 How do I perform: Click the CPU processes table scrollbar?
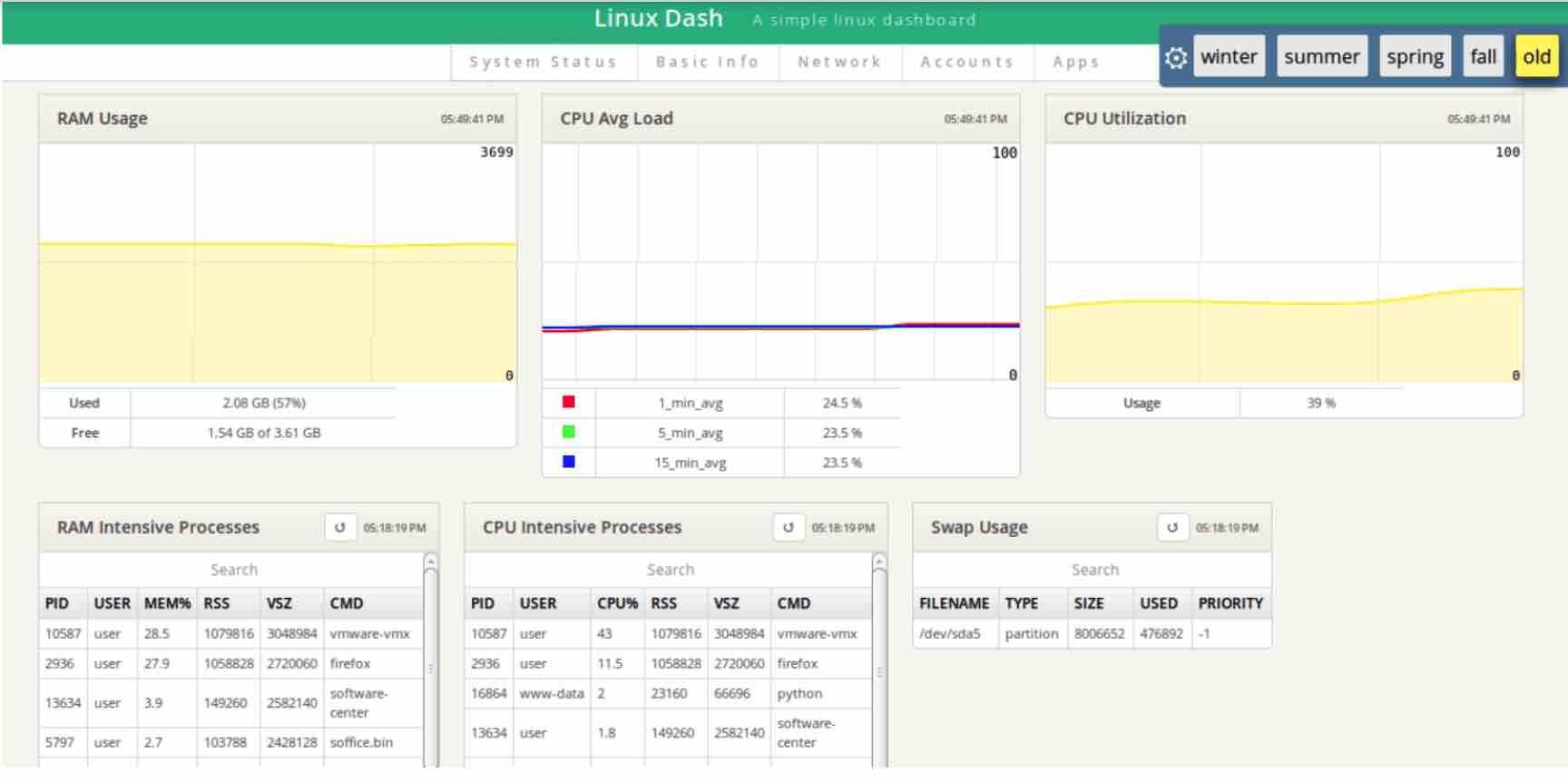coord(879,662)
